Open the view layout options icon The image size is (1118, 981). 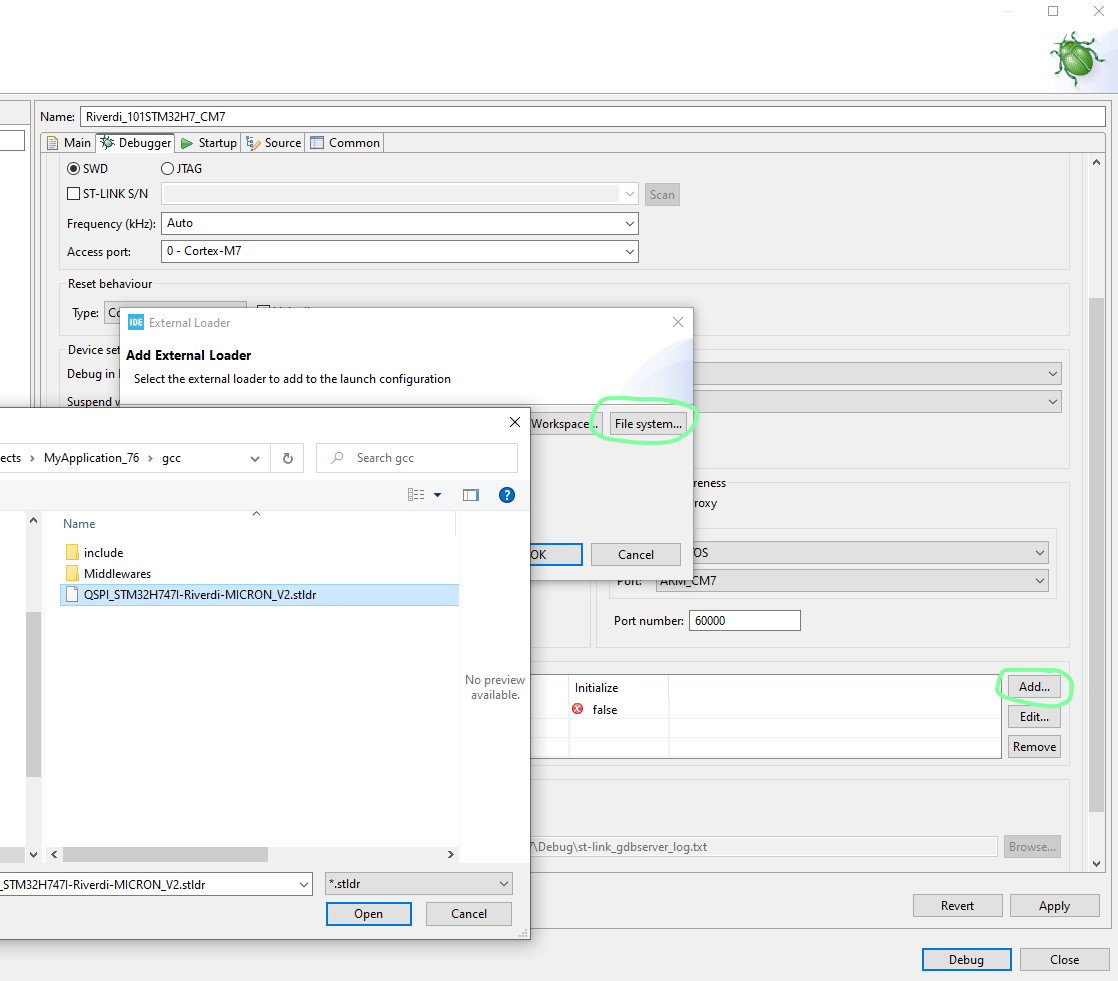(416, 495)
